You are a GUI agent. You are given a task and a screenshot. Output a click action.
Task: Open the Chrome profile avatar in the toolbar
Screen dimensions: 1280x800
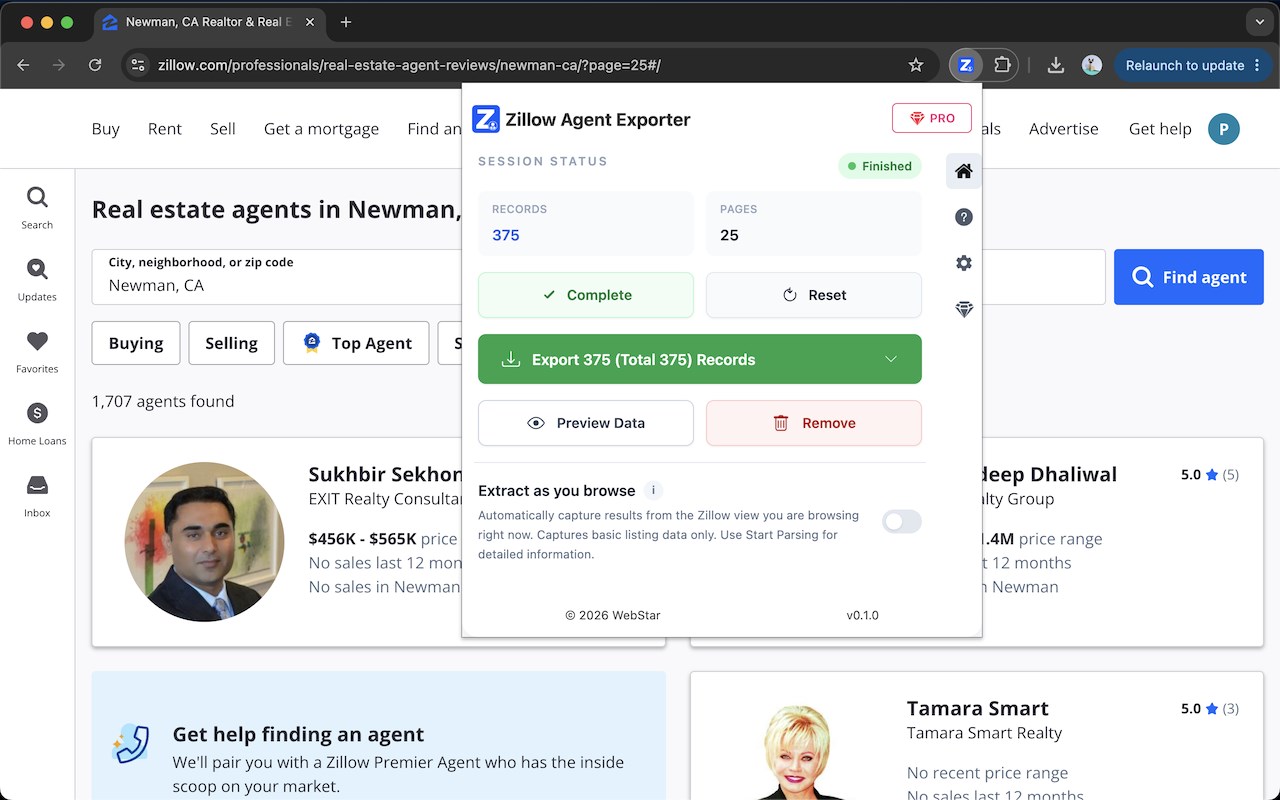coord(1092,65)
